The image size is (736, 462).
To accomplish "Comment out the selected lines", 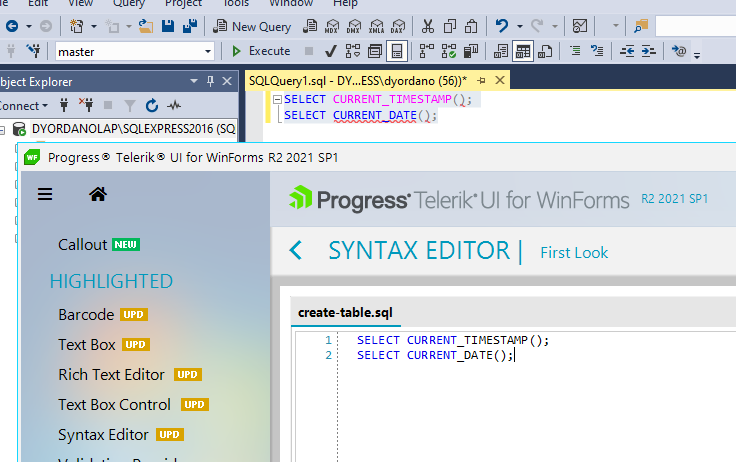I will [x=575, y=51].
